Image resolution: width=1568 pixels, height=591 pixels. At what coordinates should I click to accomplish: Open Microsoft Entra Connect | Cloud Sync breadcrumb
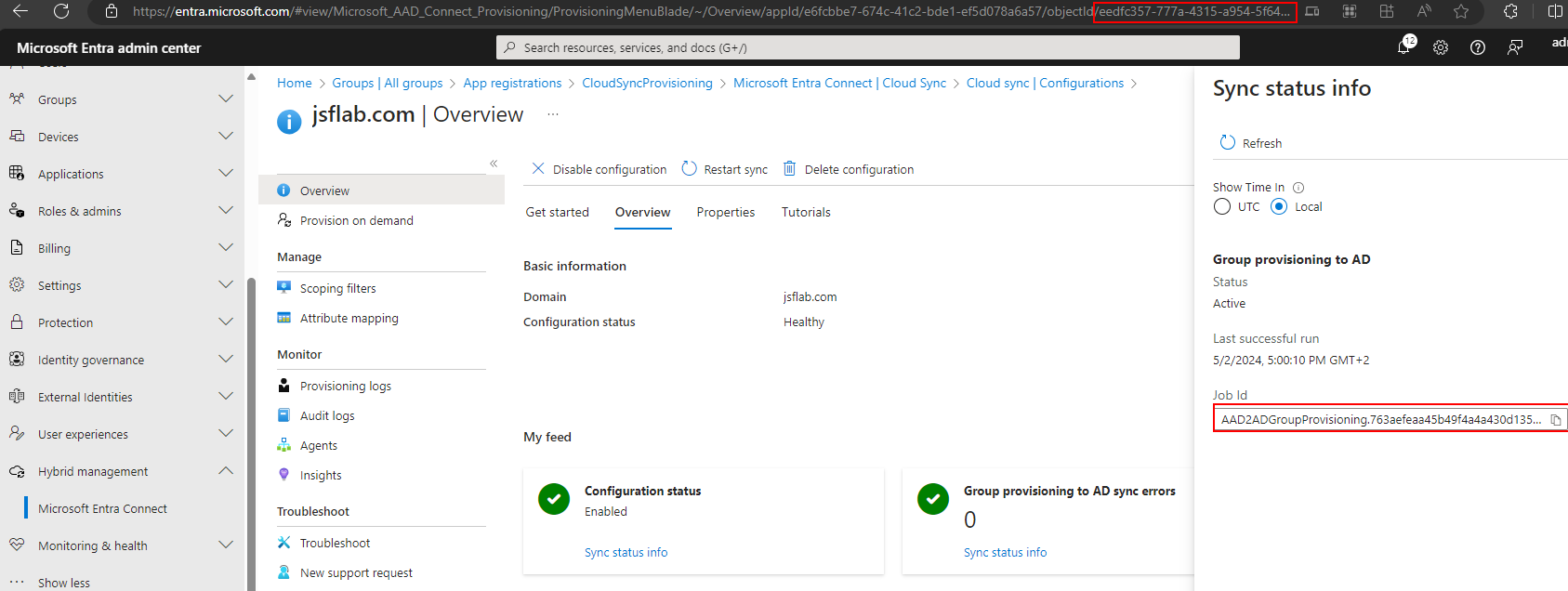pyautogui.click(x=839, y=83)
